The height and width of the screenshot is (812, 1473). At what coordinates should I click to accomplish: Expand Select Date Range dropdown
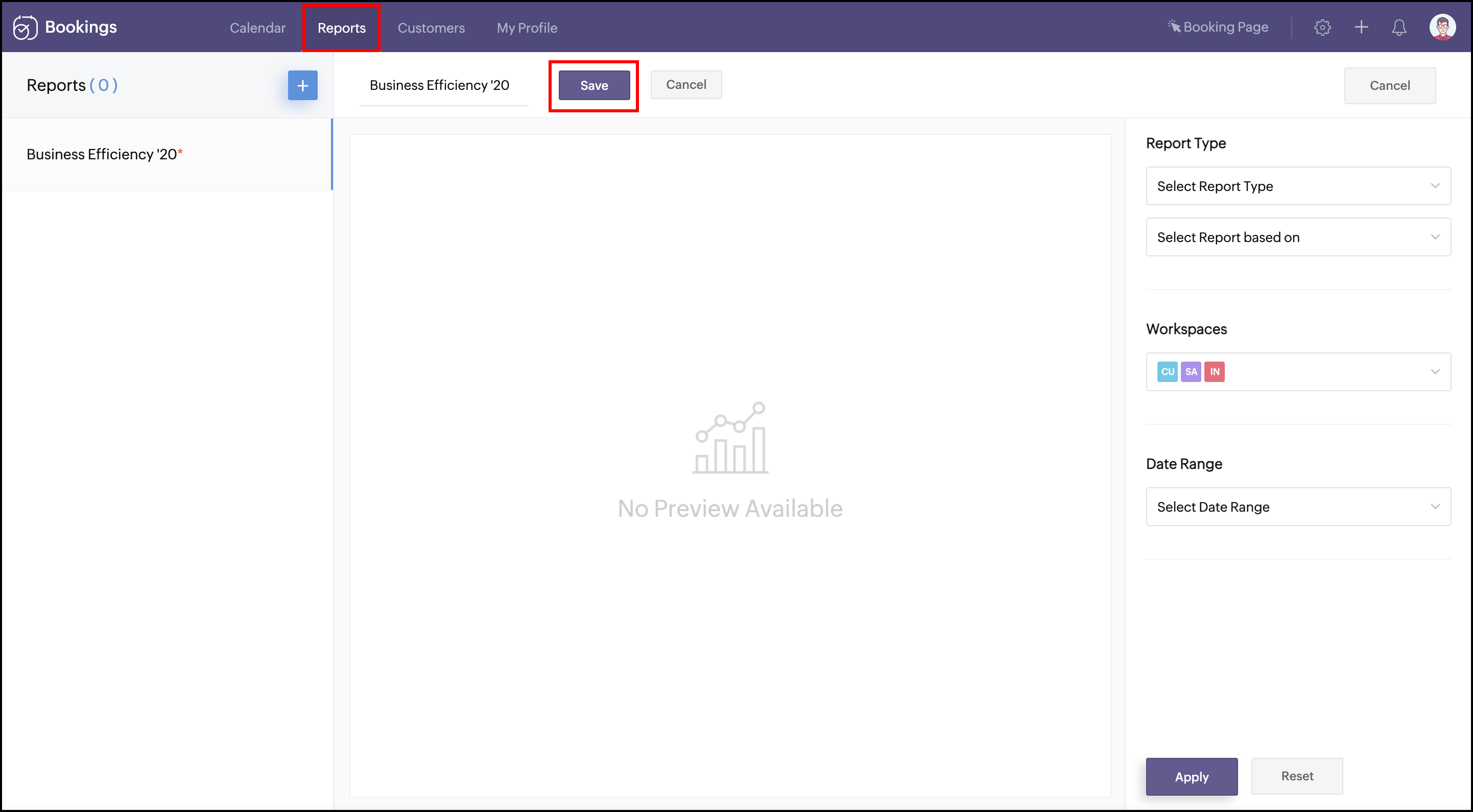point(1298,507)
